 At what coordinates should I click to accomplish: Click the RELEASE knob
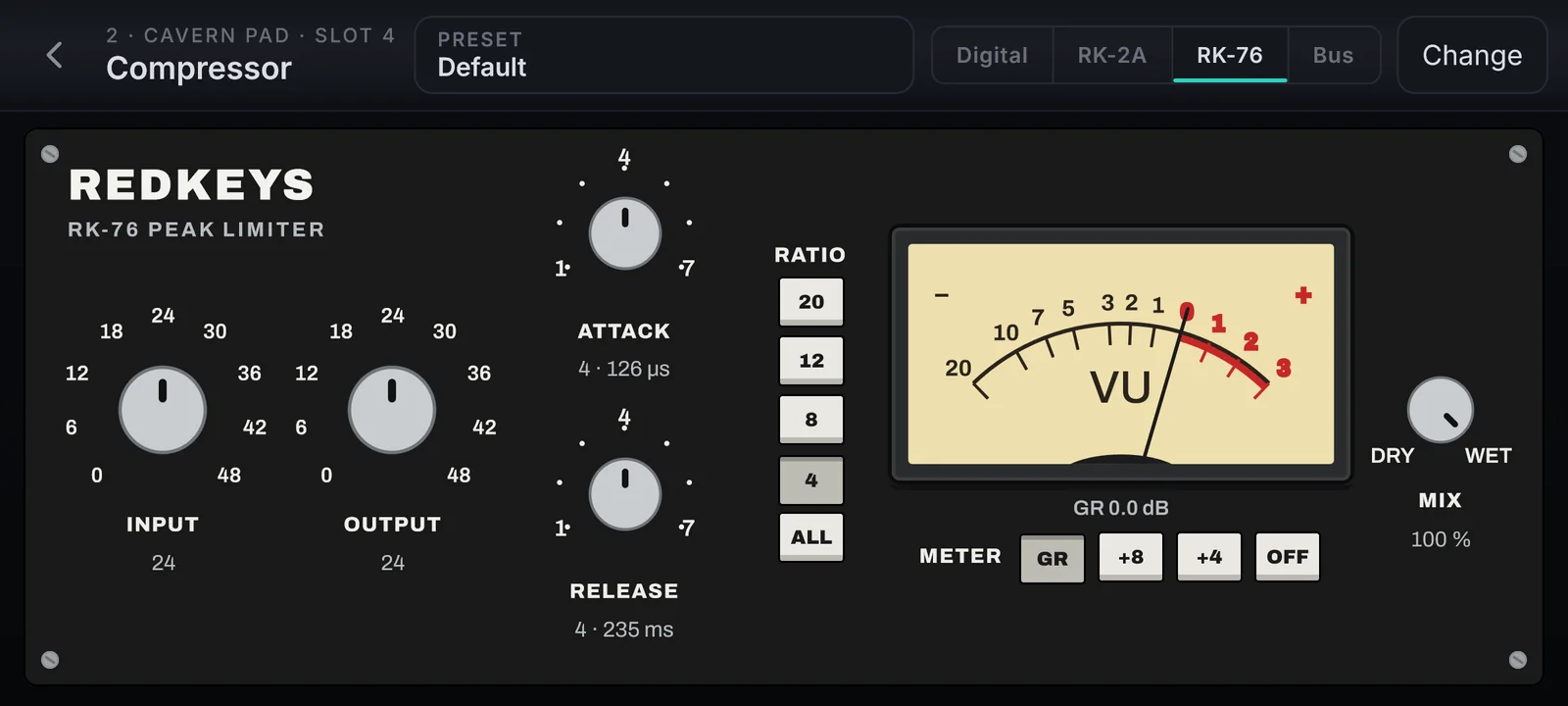[x=624, y=493]
